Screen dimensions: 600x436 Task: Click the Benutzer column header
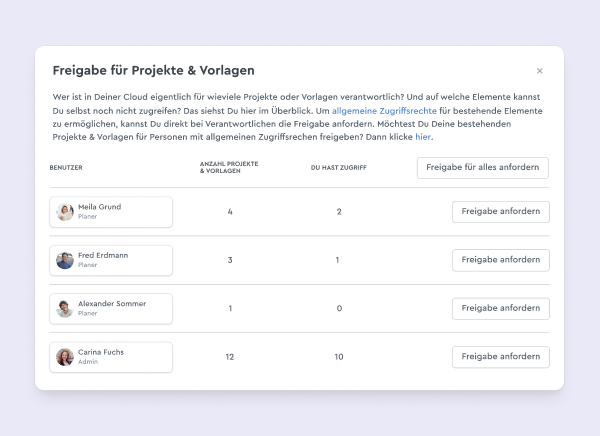click(66, 168)
